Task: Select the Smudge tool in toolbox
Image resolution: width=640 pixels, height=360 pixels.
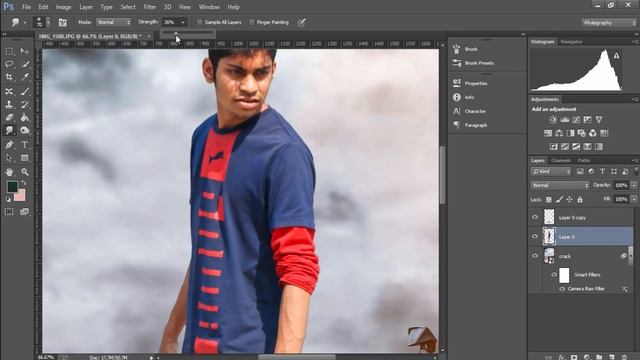Action: coord(9,131)
